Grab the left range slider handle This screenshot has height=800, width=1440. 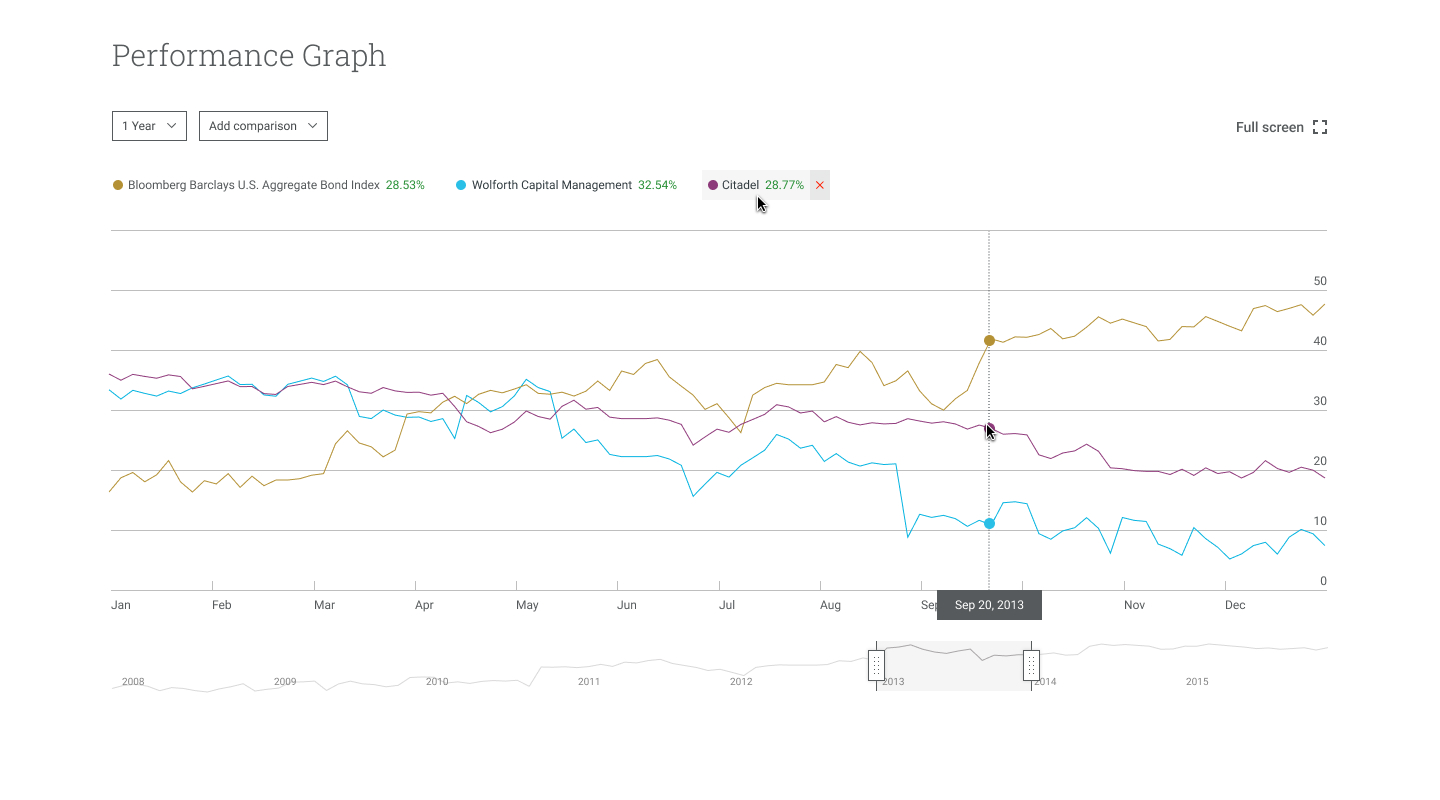(876, 665)
